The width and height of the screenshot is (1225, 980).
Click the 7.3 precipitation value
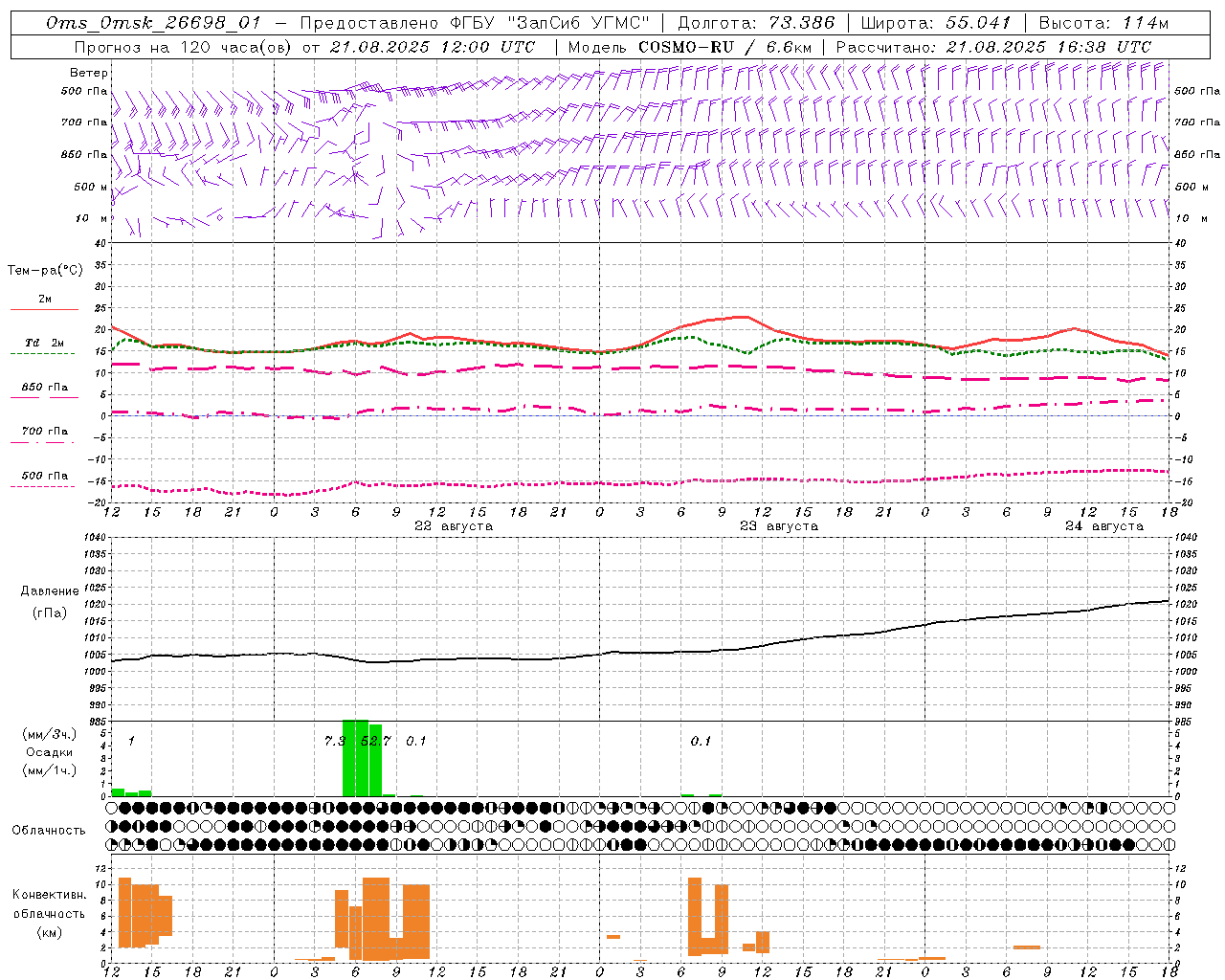tap(334, 741)
